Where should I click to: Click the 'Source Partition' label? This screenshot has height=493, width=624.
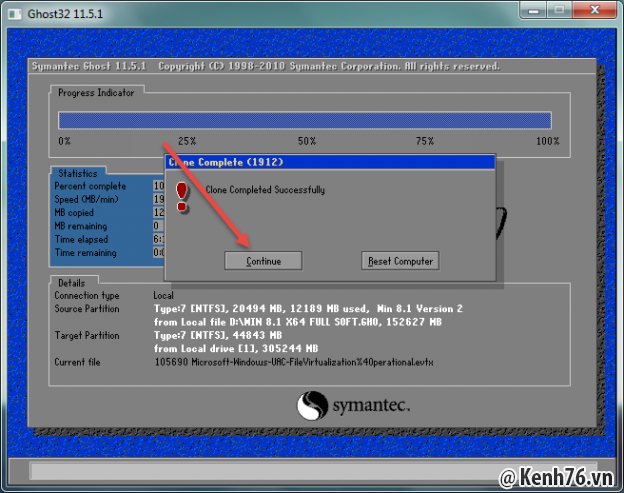tap(87, 309)
